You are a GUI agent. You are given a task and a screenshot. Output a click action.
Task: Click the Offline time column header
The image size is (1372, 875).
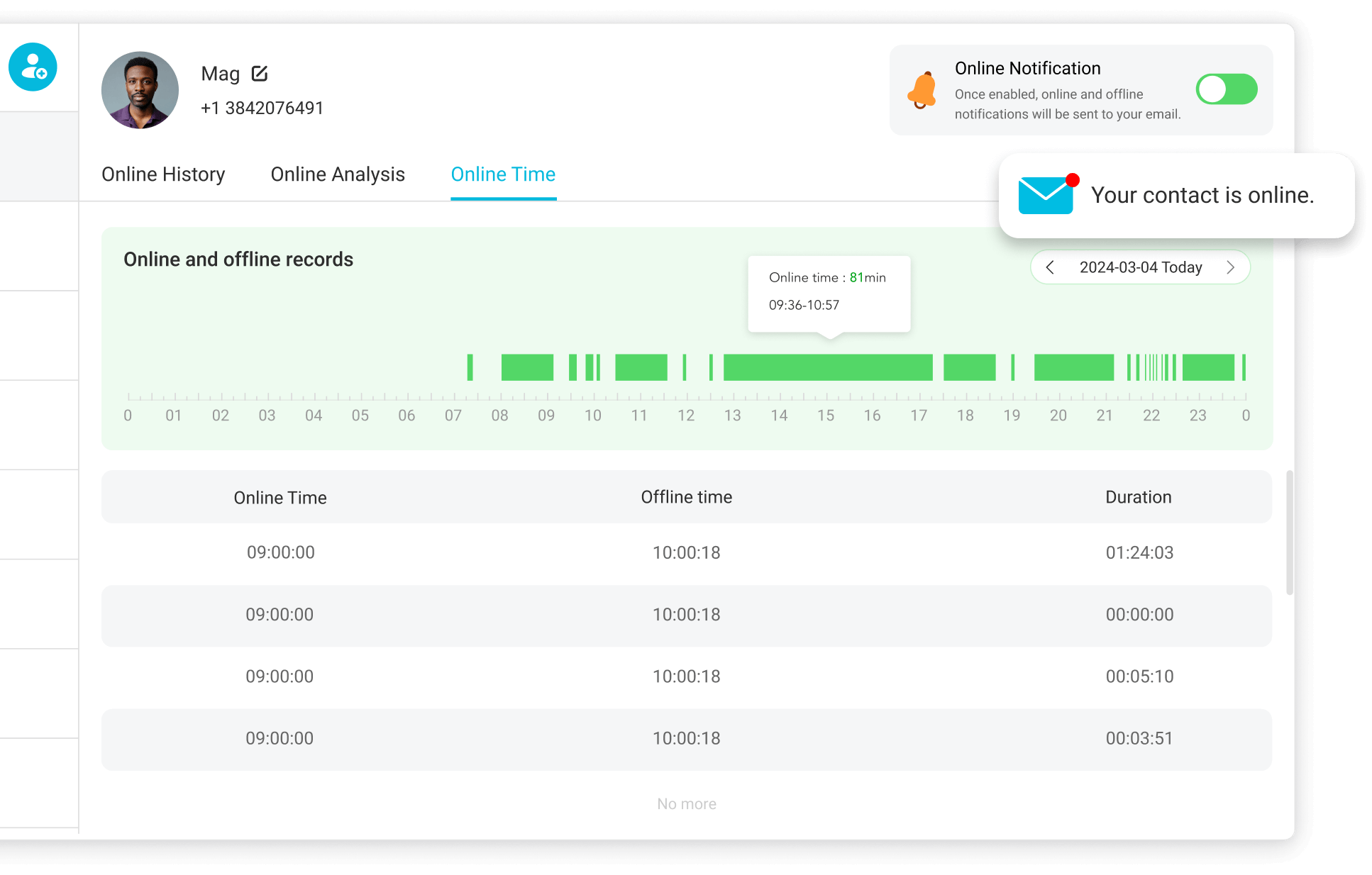pos(687,497)
